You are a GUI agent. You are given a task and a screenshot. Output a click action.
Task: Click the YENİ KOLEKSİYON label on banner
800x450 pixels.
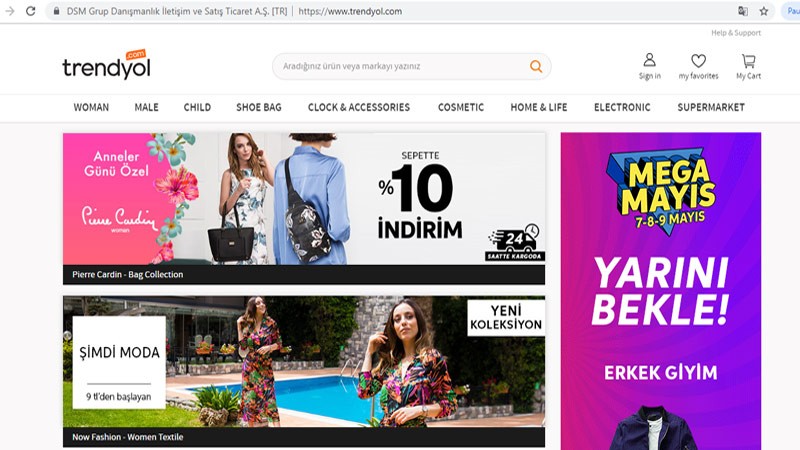click(506, 318)
